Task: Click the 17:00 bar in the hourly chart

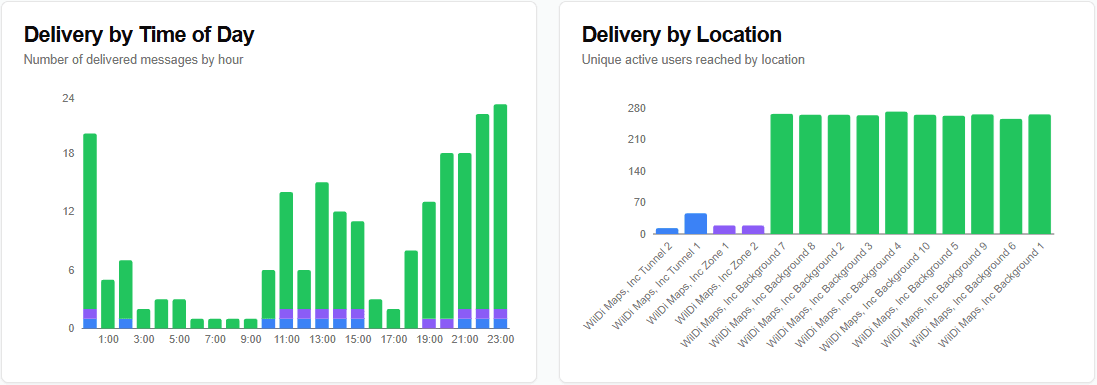Action: point(393,318)
